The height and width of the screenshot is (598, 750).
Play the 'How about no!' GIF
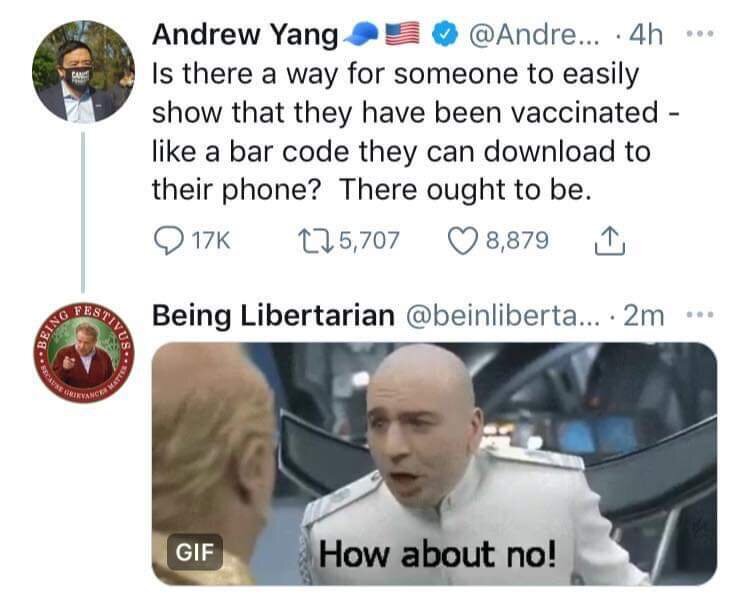(434, 464)
